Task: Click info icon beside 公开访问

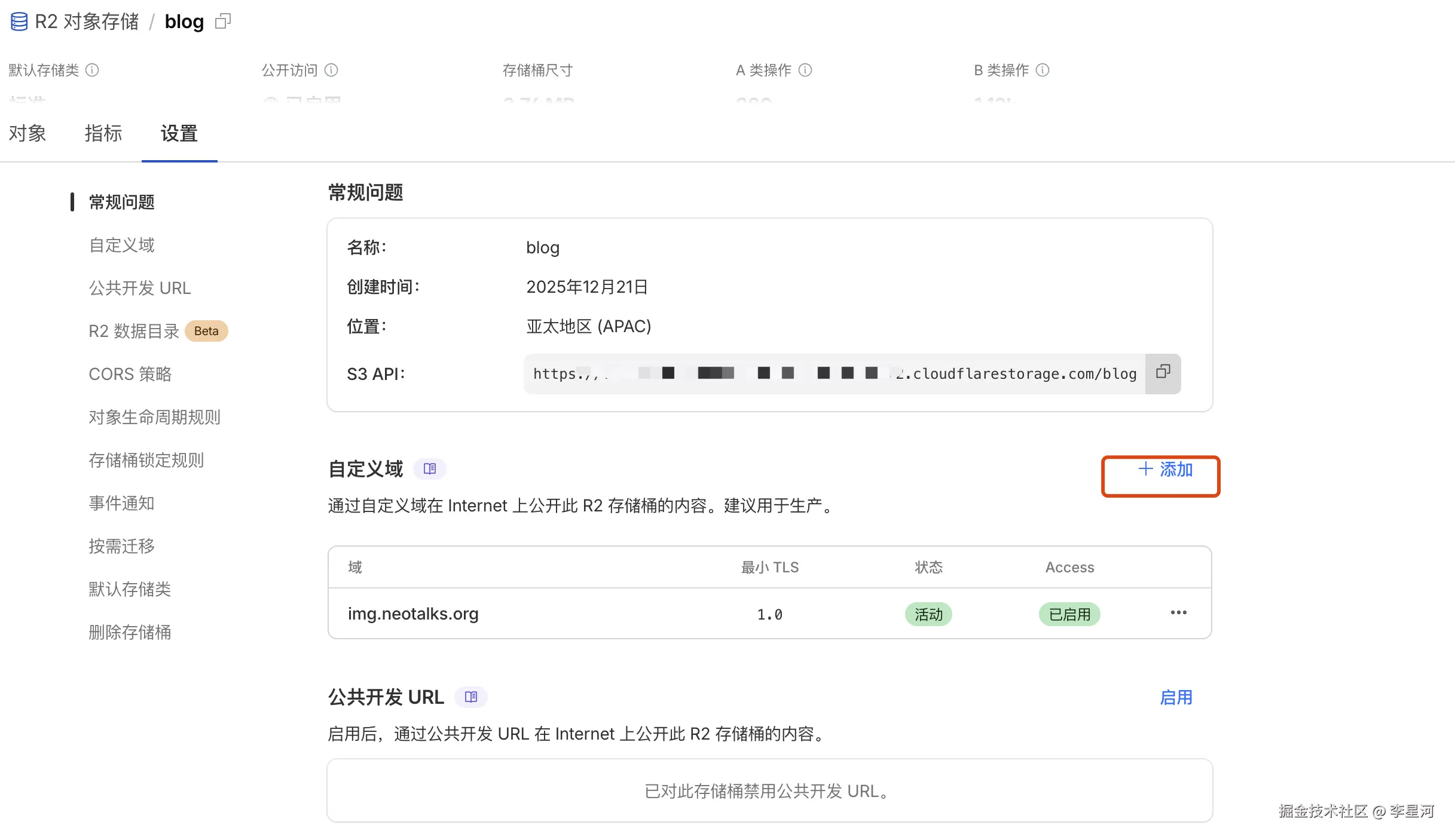Action: point(331,70)
